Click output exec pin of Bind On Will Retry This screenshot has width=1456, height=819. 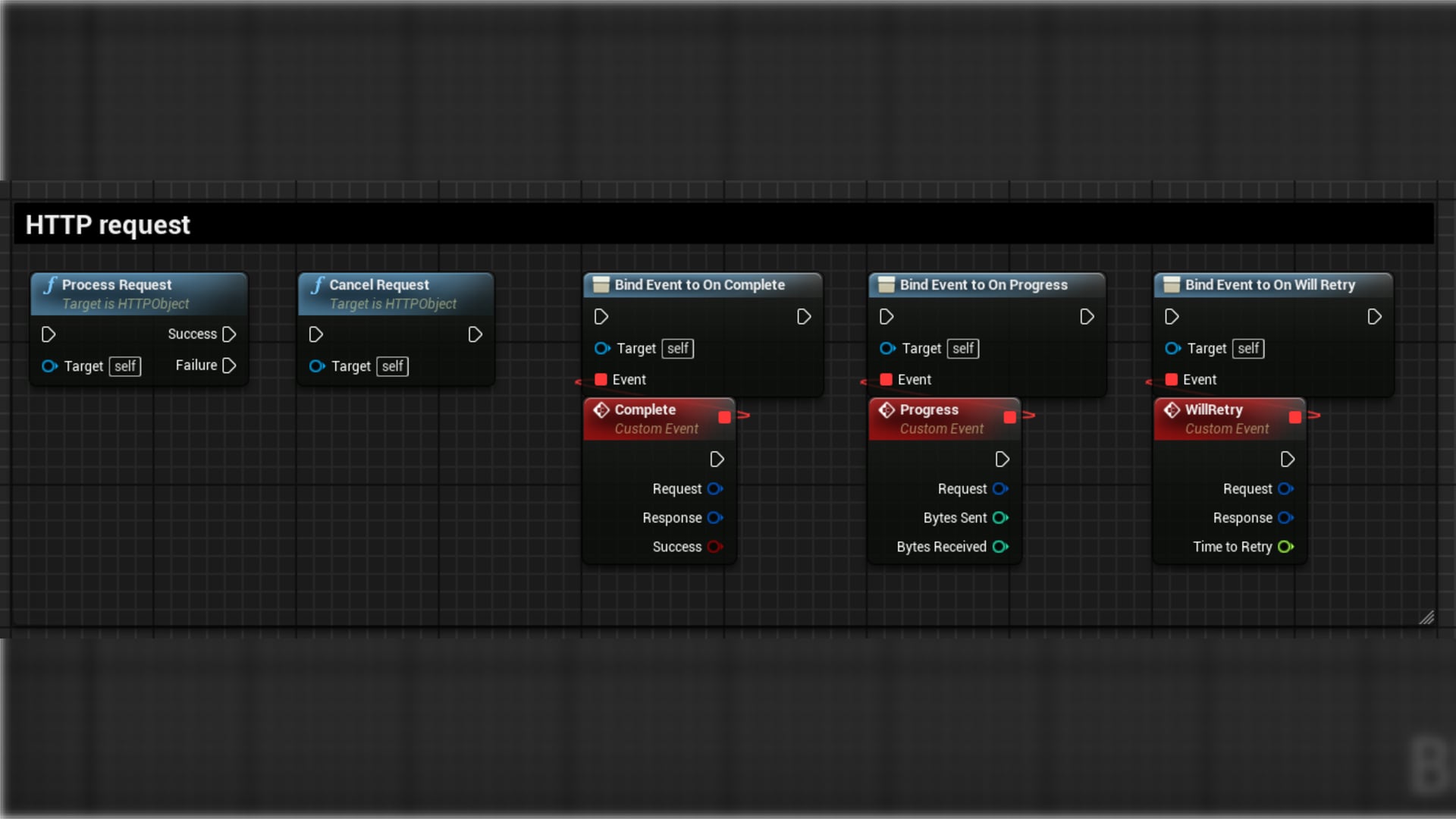point(1374,317)
